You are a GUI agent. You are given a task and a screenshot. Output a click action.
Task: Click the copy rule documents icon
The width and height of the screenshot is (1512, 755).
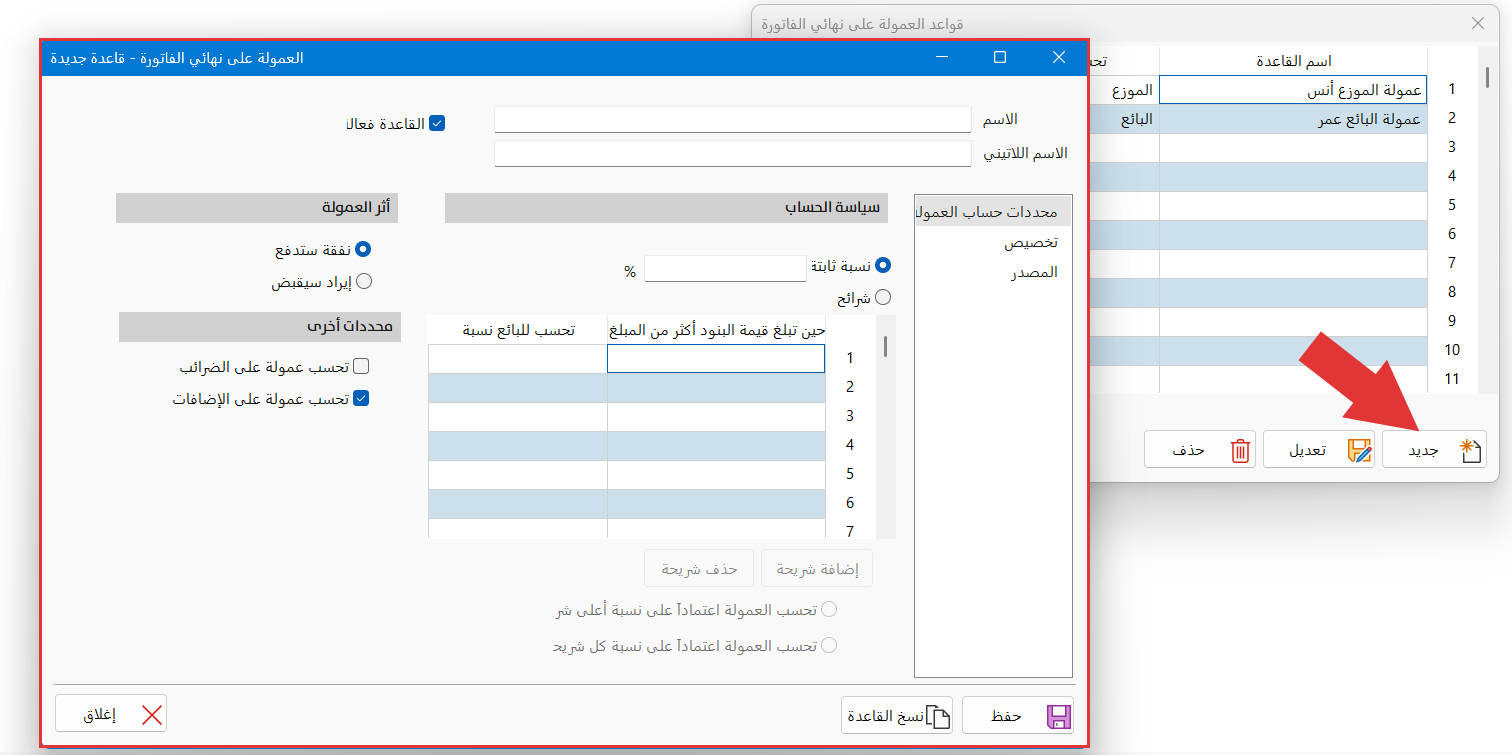pyautogui.click(x=937, y=716)
